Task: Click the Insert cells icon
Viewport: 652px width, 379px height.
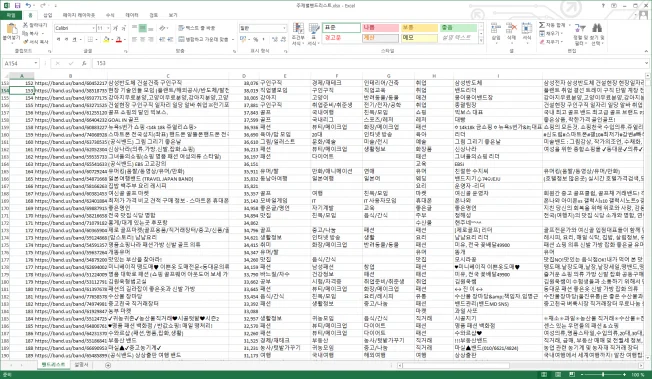Action: pos(496,28)
